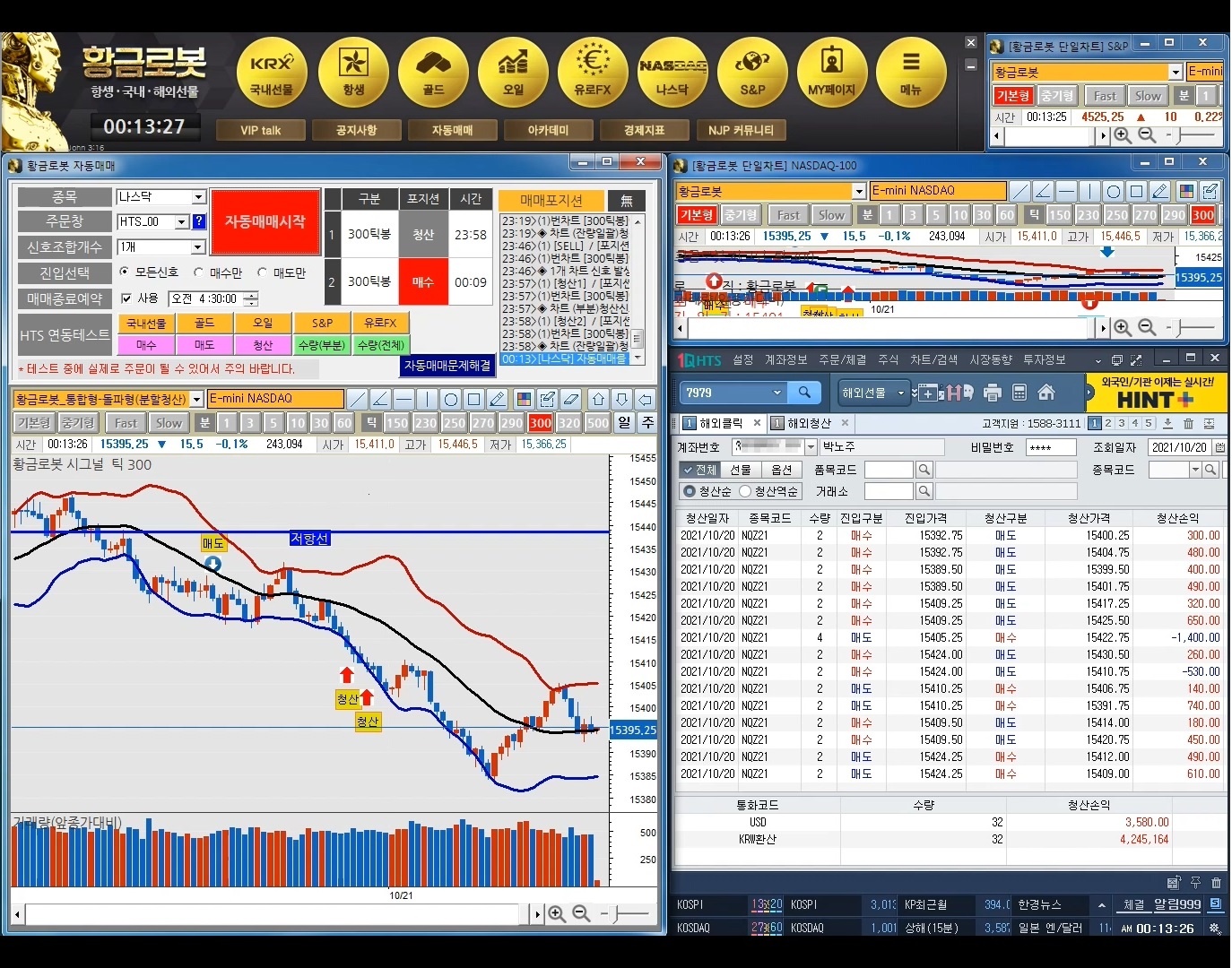Click printer icon in 1Q HTS toolbar
Image resolution: width=1232 pixels, height=968 pixels.
[992, 393]
